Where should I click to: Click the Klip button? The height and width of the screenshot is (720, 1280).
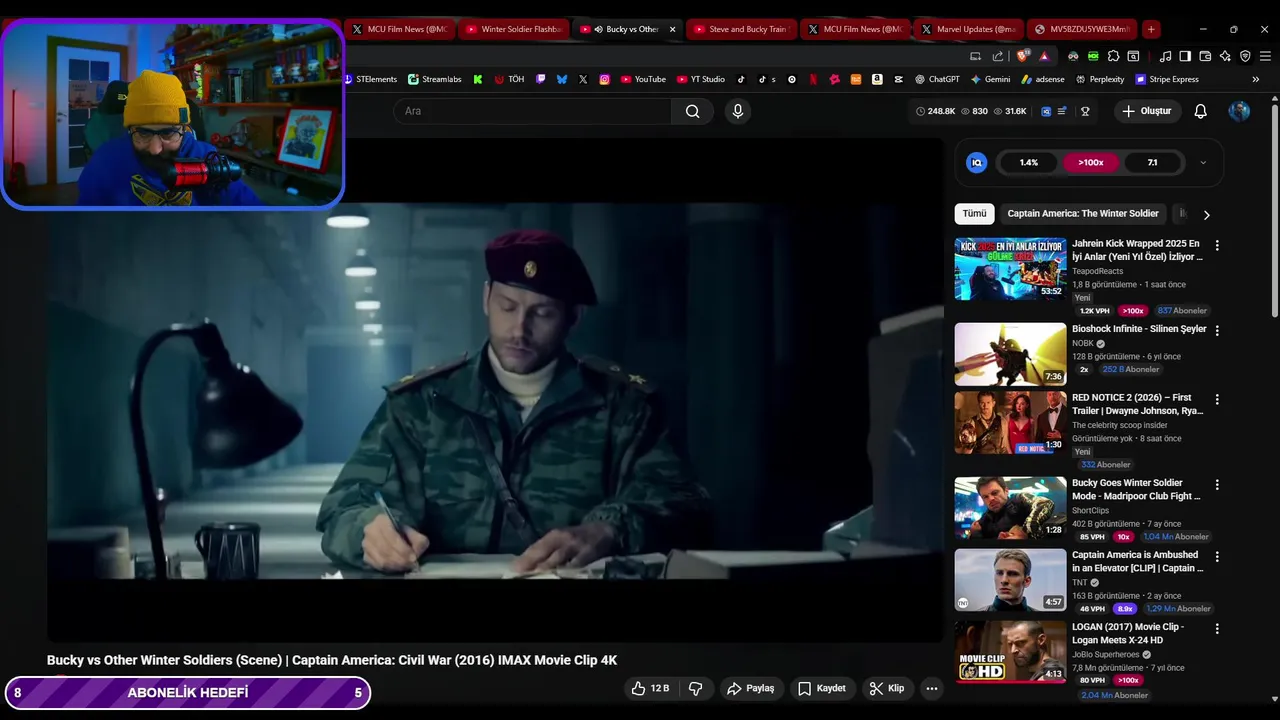tap(886, 688)
